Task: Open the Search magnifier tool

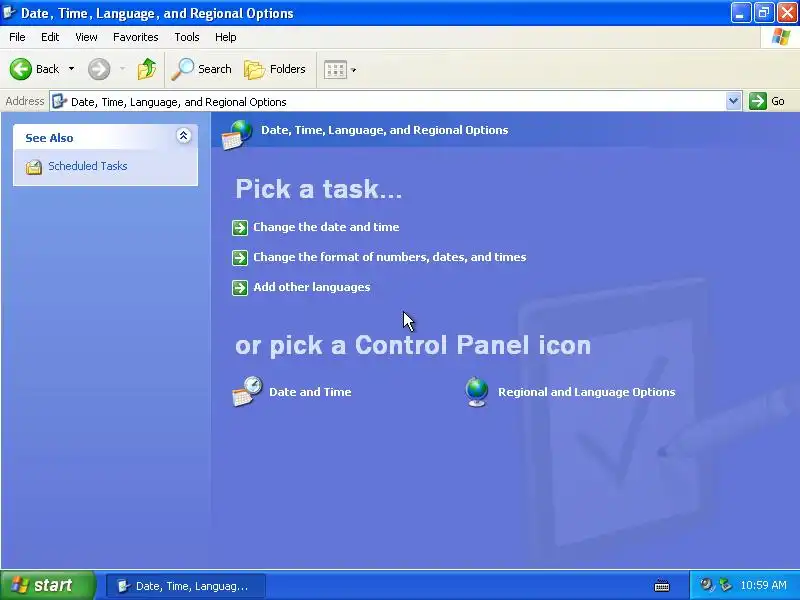Action: pos(202,69)
